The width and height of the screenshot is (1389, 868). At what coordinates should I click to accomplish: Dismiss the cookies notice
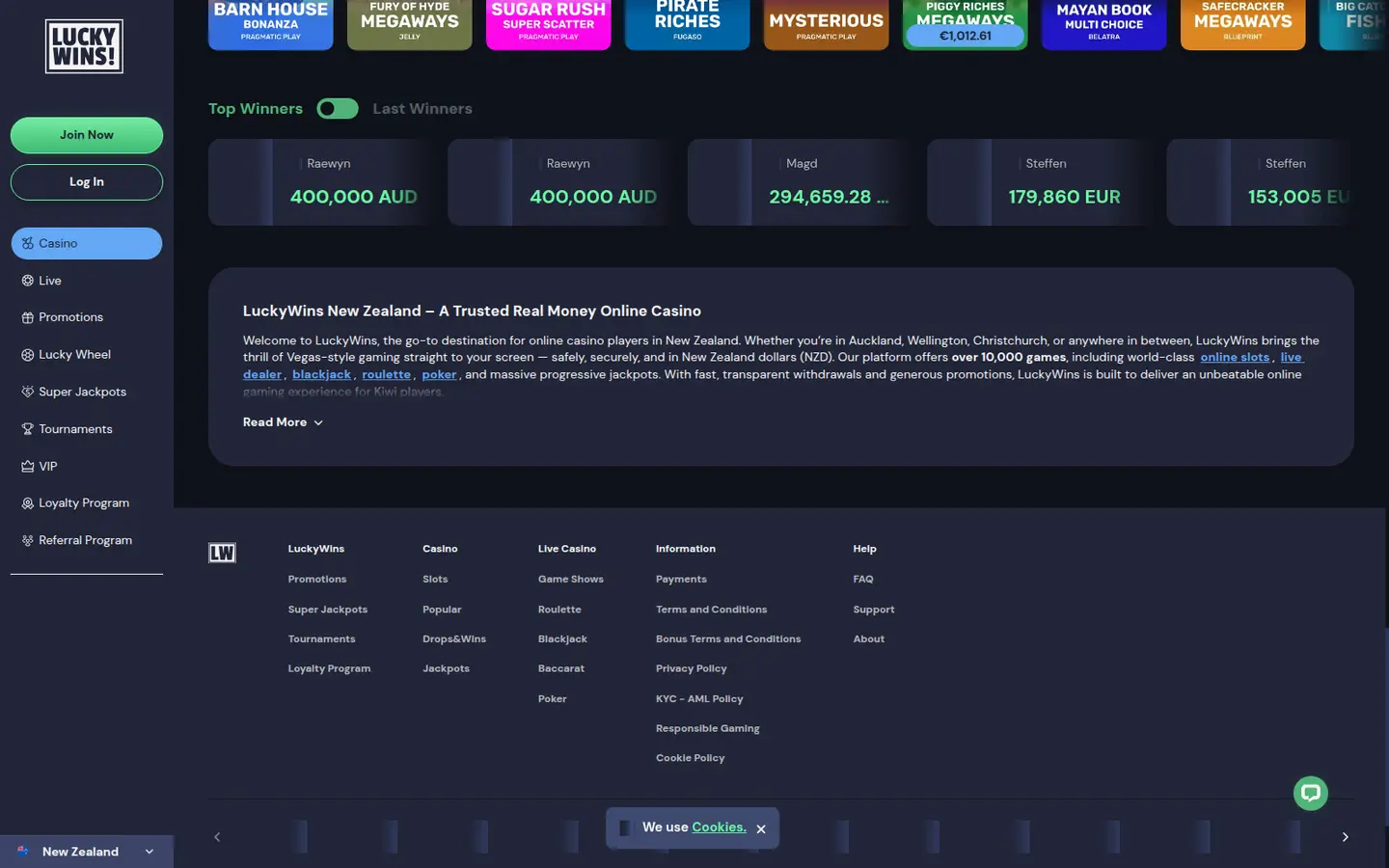761,828
